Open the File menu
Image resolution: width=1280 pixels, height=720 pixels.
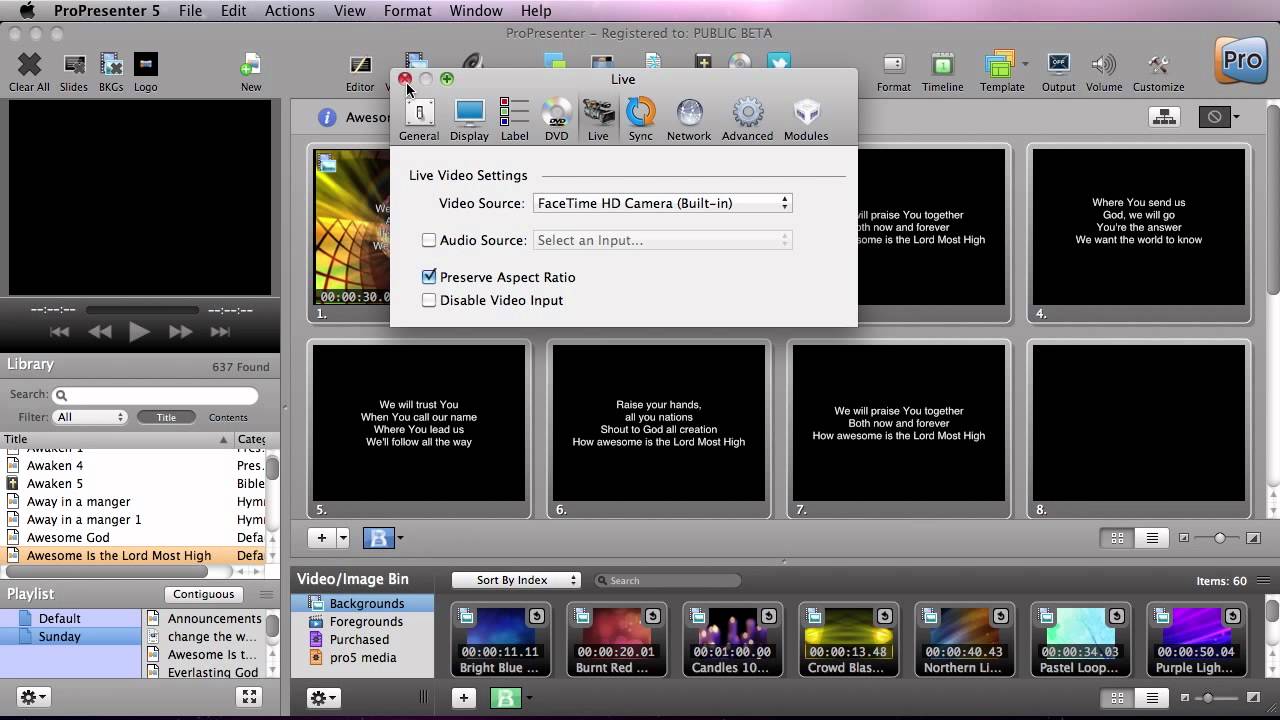190,11
